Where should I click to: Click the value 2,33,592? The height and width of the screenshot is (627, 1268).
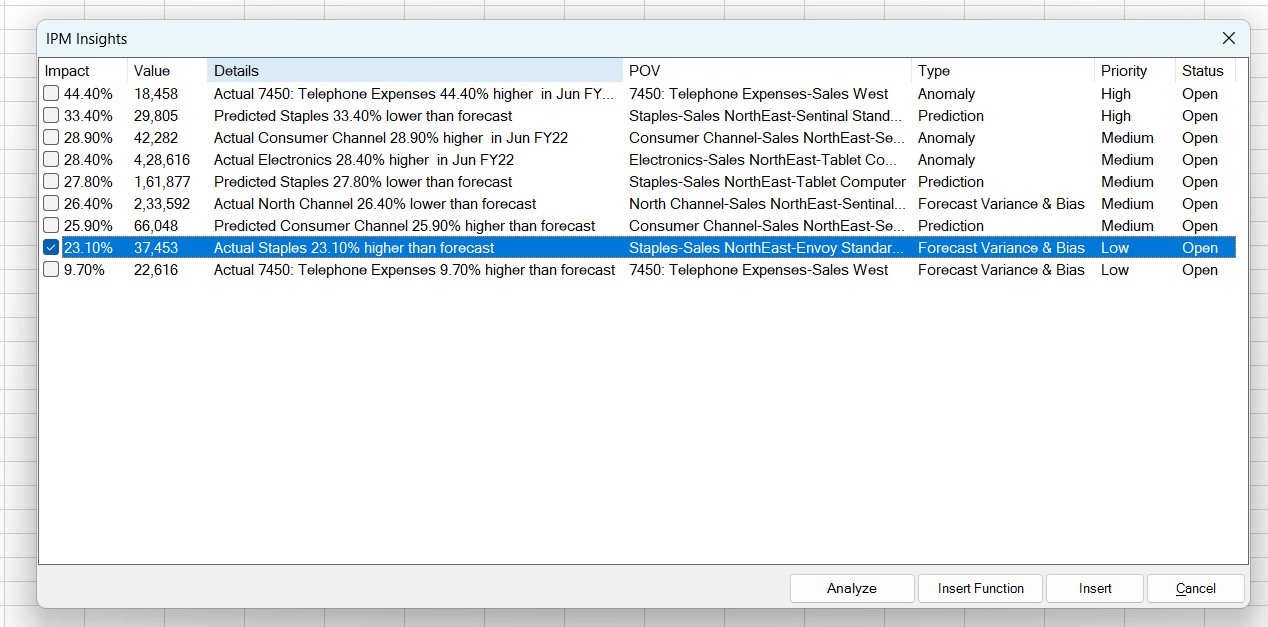click(162, 203)
